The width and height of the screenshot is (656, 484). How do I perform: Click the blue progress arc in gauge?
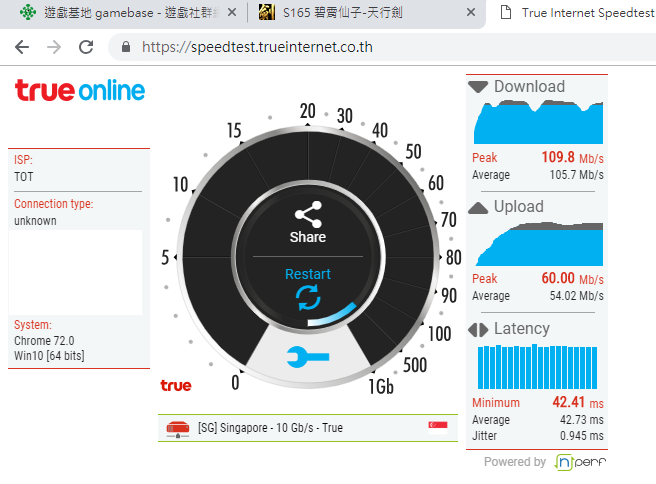tap(332, 315)
